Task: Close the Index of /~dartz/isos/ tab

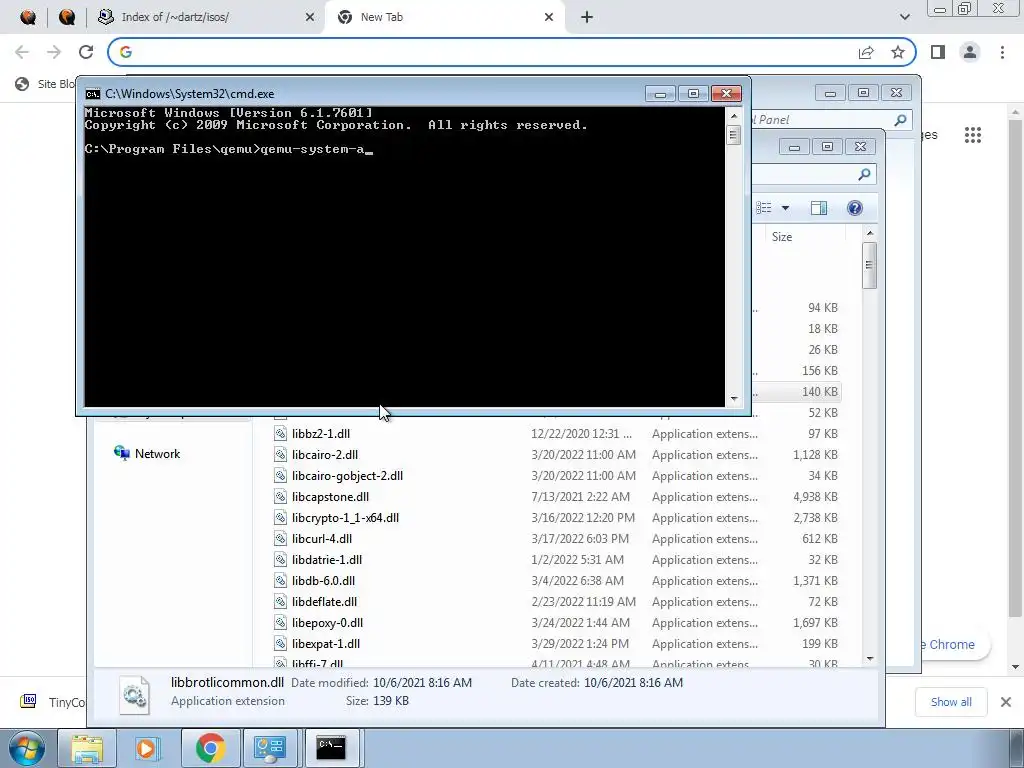Action: point(310,17)
